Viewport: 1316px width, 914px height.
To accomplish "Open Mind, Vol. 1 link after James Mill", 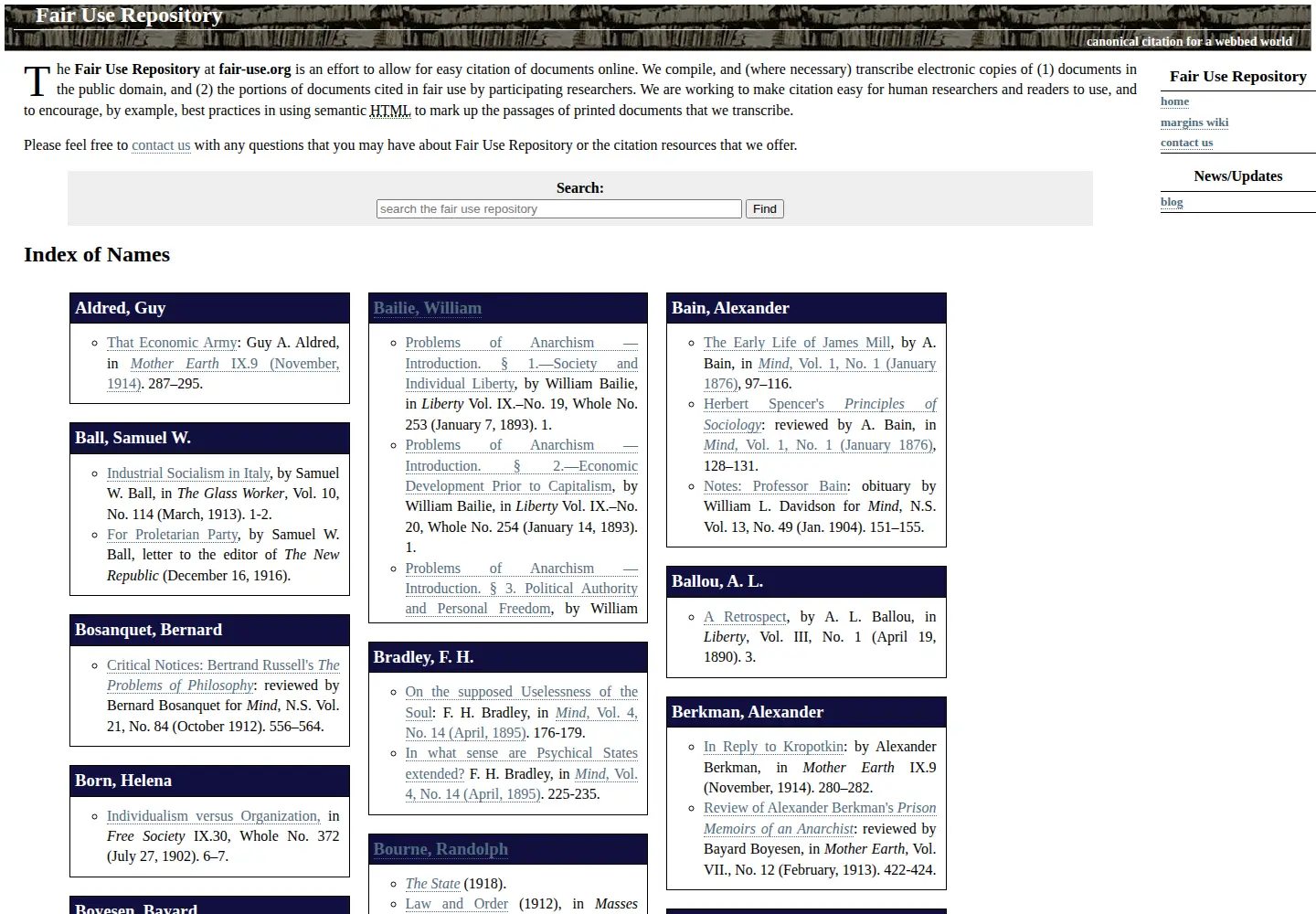I will (x=821, y=373).
